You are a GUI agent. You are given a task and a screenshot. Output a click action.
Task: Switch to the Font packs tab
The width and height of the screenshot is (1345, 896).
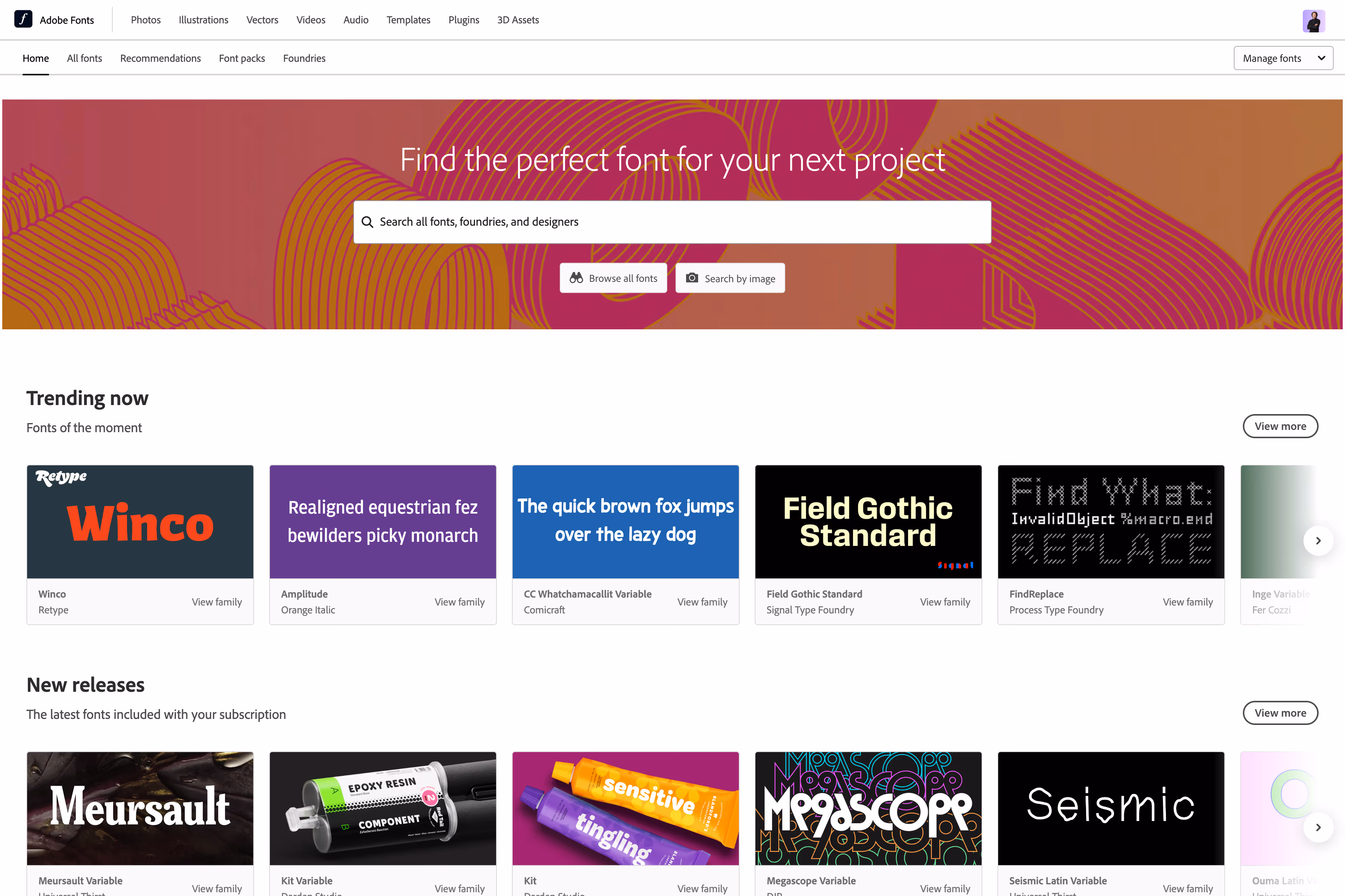click(x=242, y=58)
